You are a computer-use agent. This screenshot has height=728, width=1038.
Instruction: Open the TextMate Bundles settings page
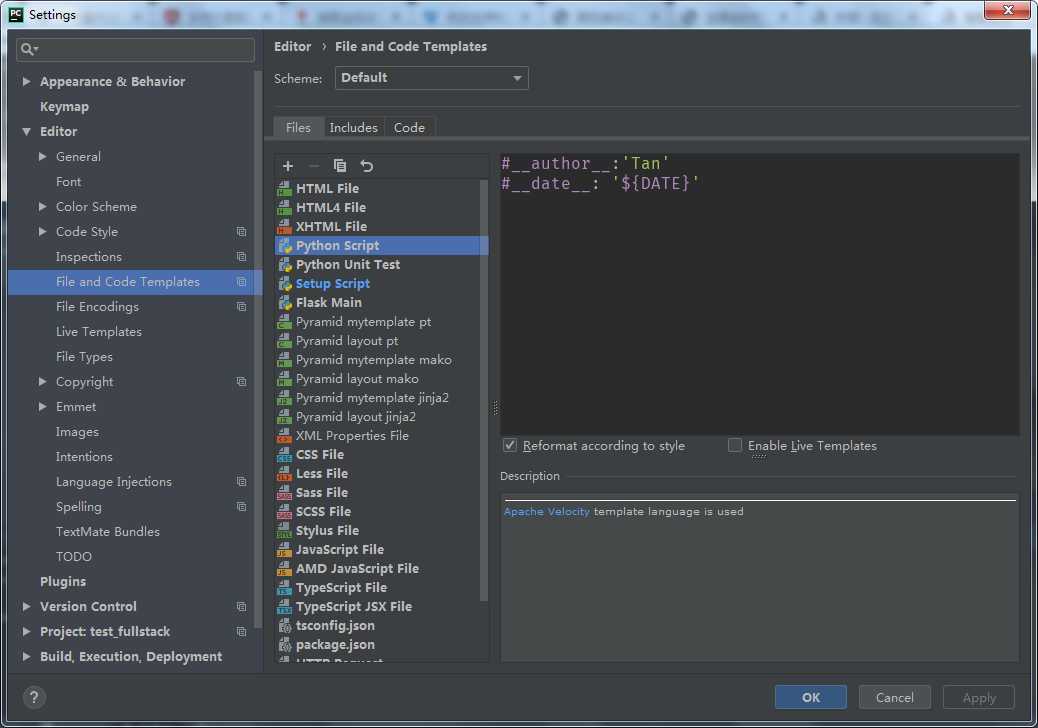[108, 531]
